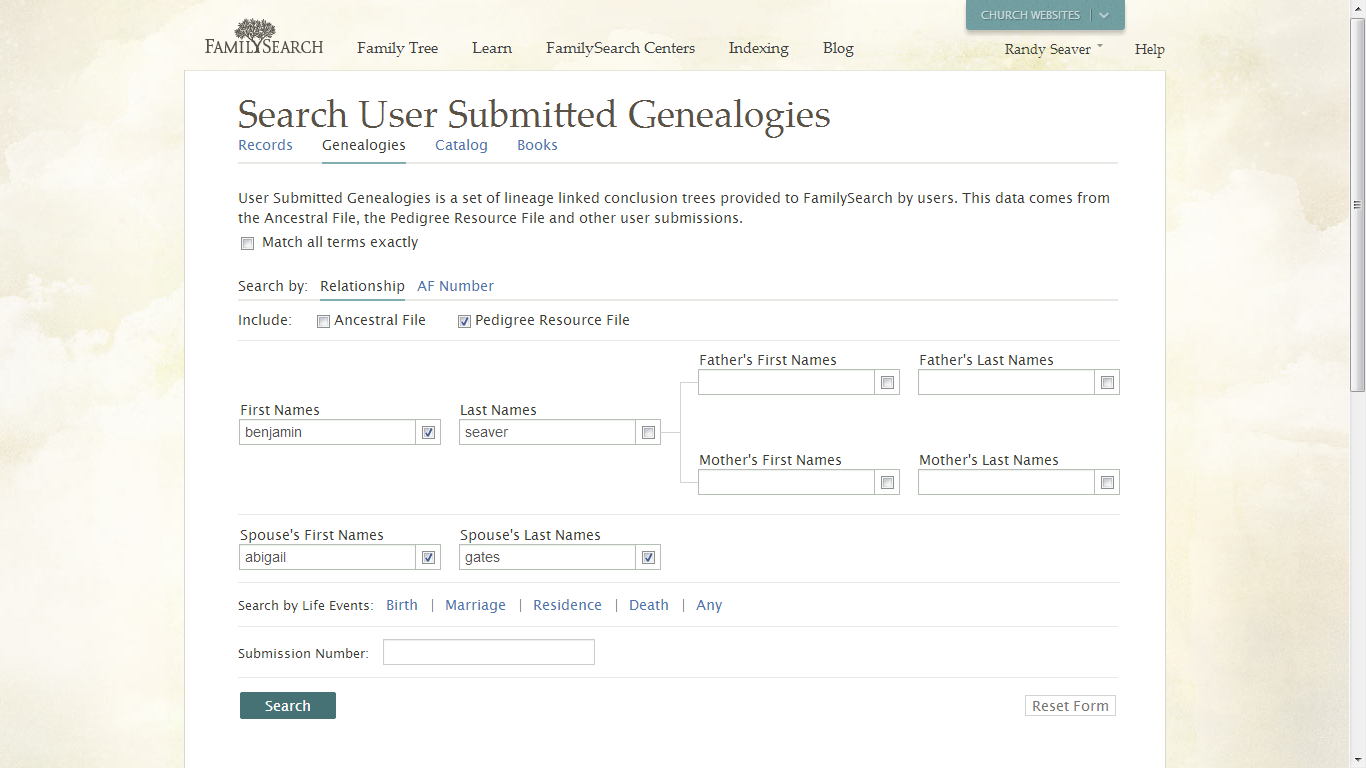This screenshot has height=768, width=1366.
Task: Click the browser scrollbar up arrow
Action: pyautogui.click(x=1357, y=9)
